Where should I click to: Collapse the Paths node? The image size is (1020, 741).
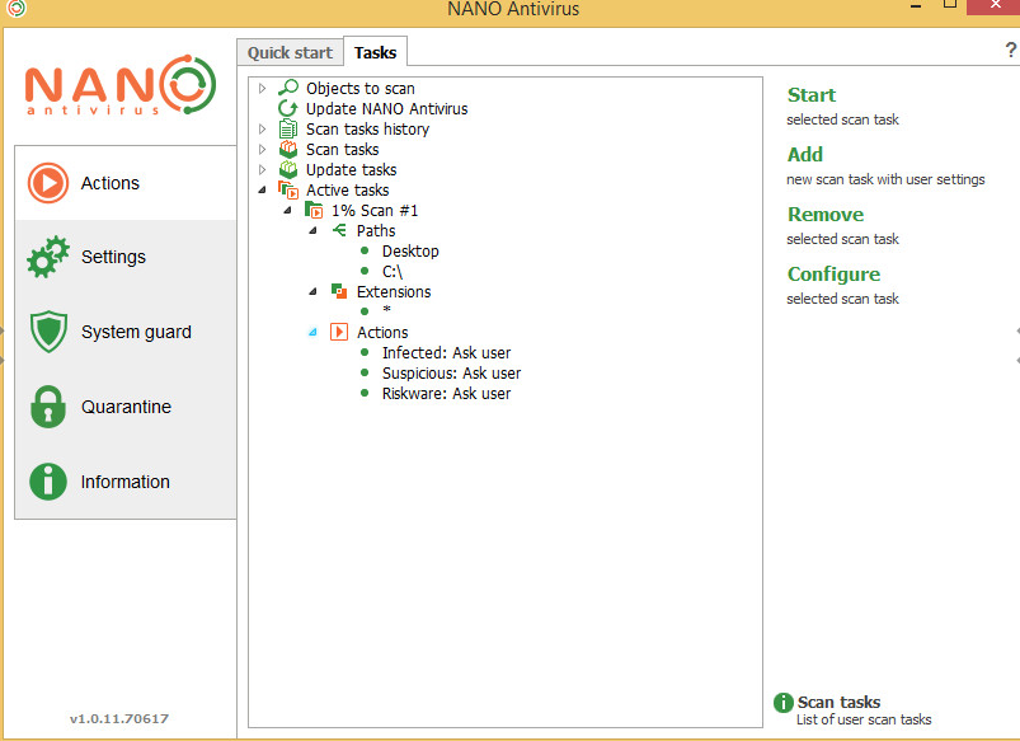[313, 230]
